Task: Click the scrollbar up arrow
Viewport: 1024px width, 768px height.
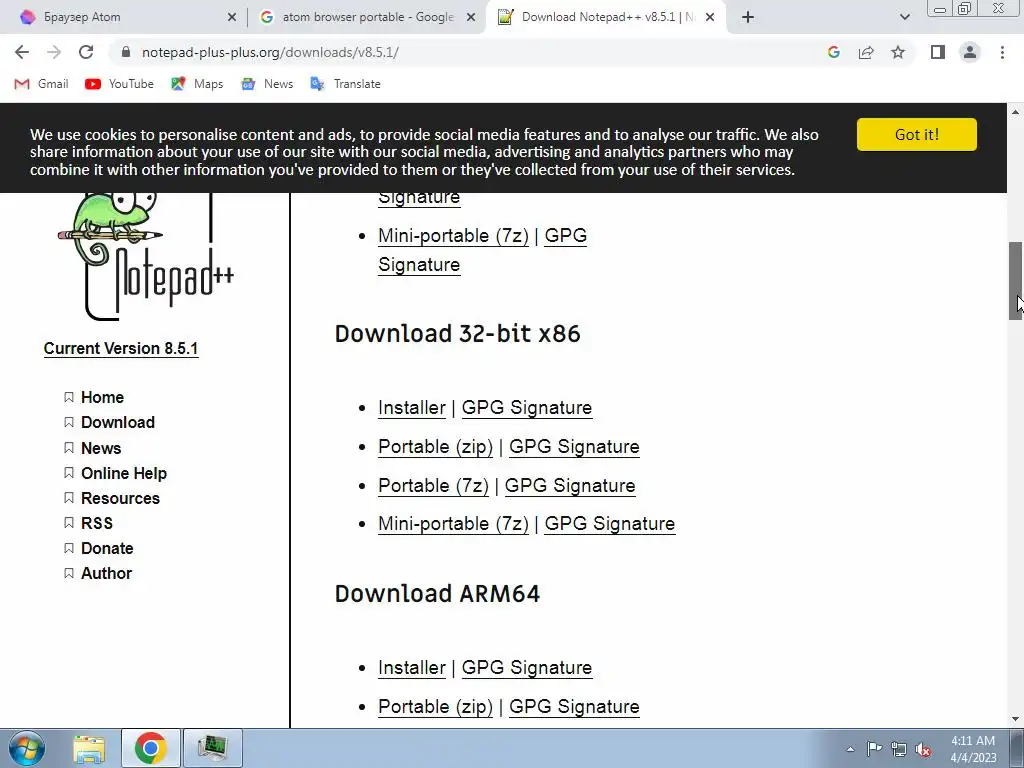Action: tap(1016, 112)
